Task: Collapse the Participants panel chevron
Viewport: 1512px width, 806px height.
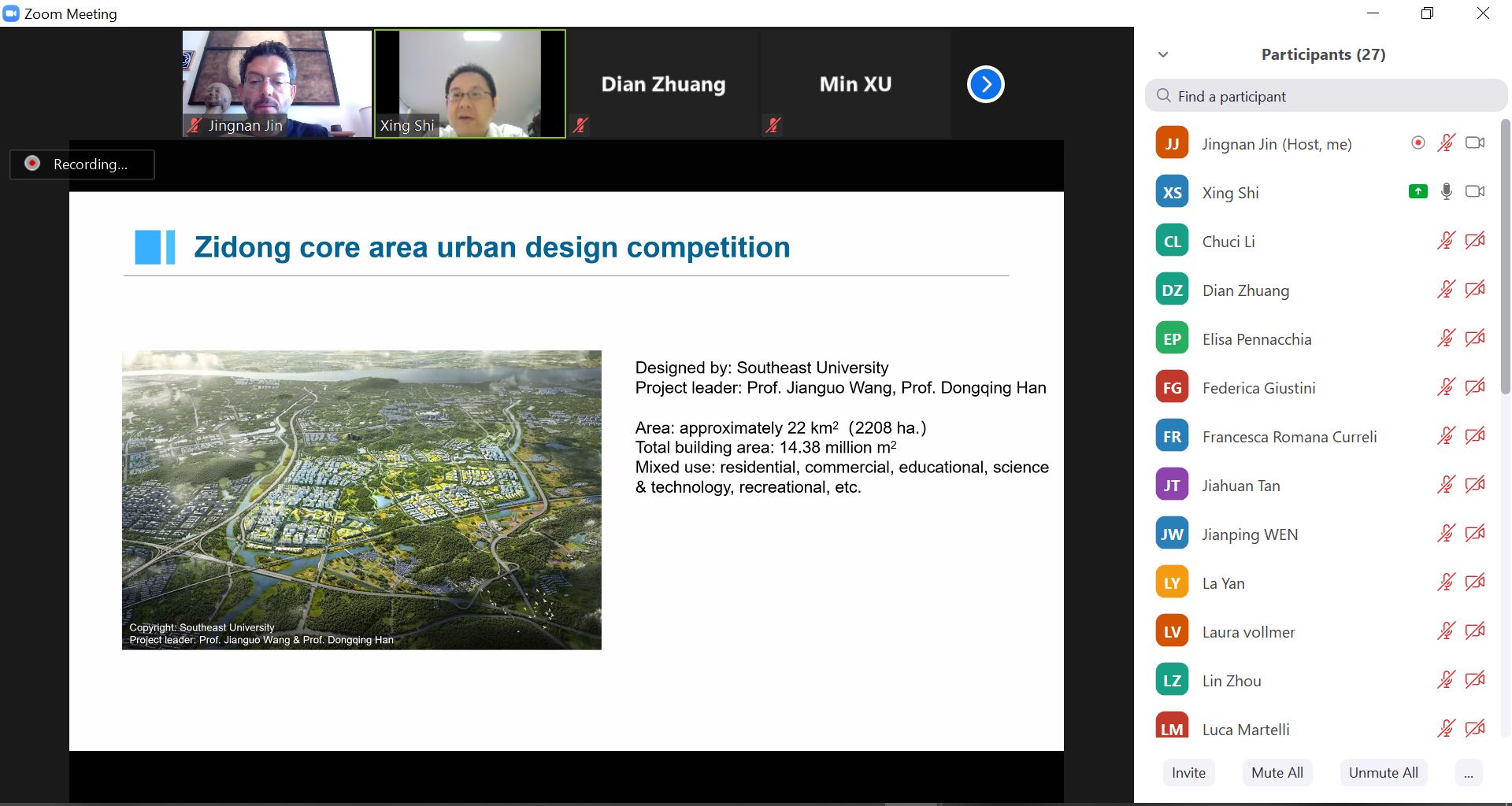Action: click(1163, 54)
